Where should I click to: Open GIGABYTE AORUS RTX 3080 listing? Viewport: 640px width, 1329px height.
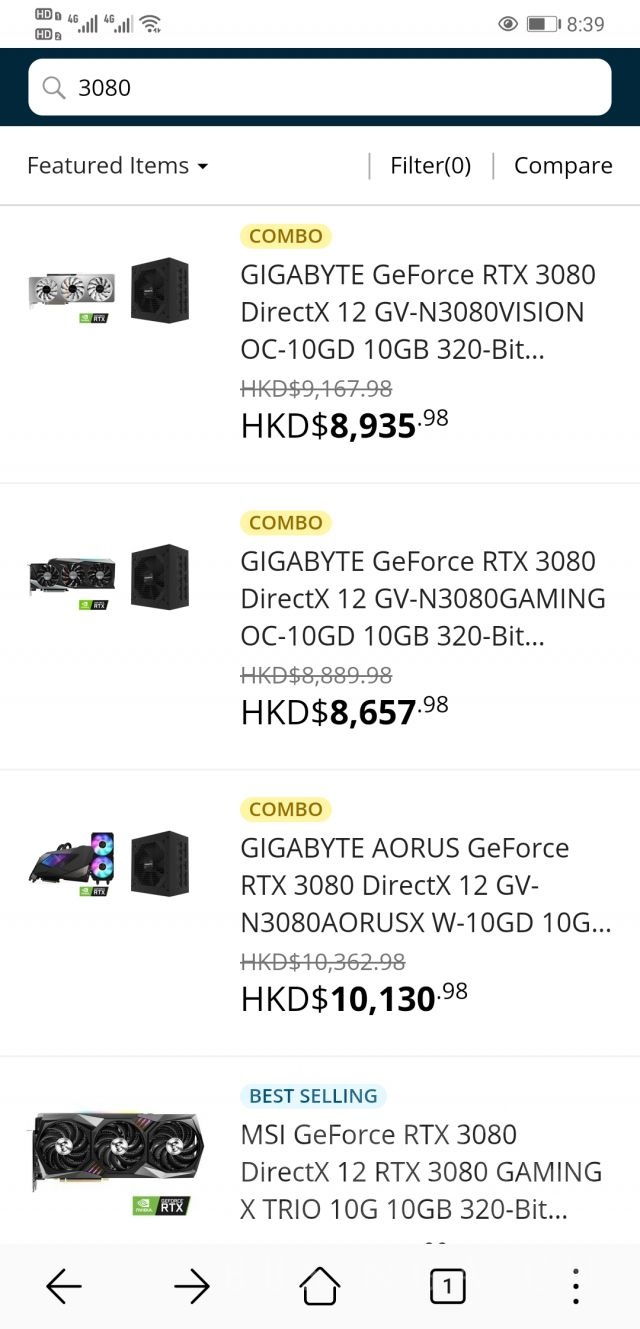point(426,886)
